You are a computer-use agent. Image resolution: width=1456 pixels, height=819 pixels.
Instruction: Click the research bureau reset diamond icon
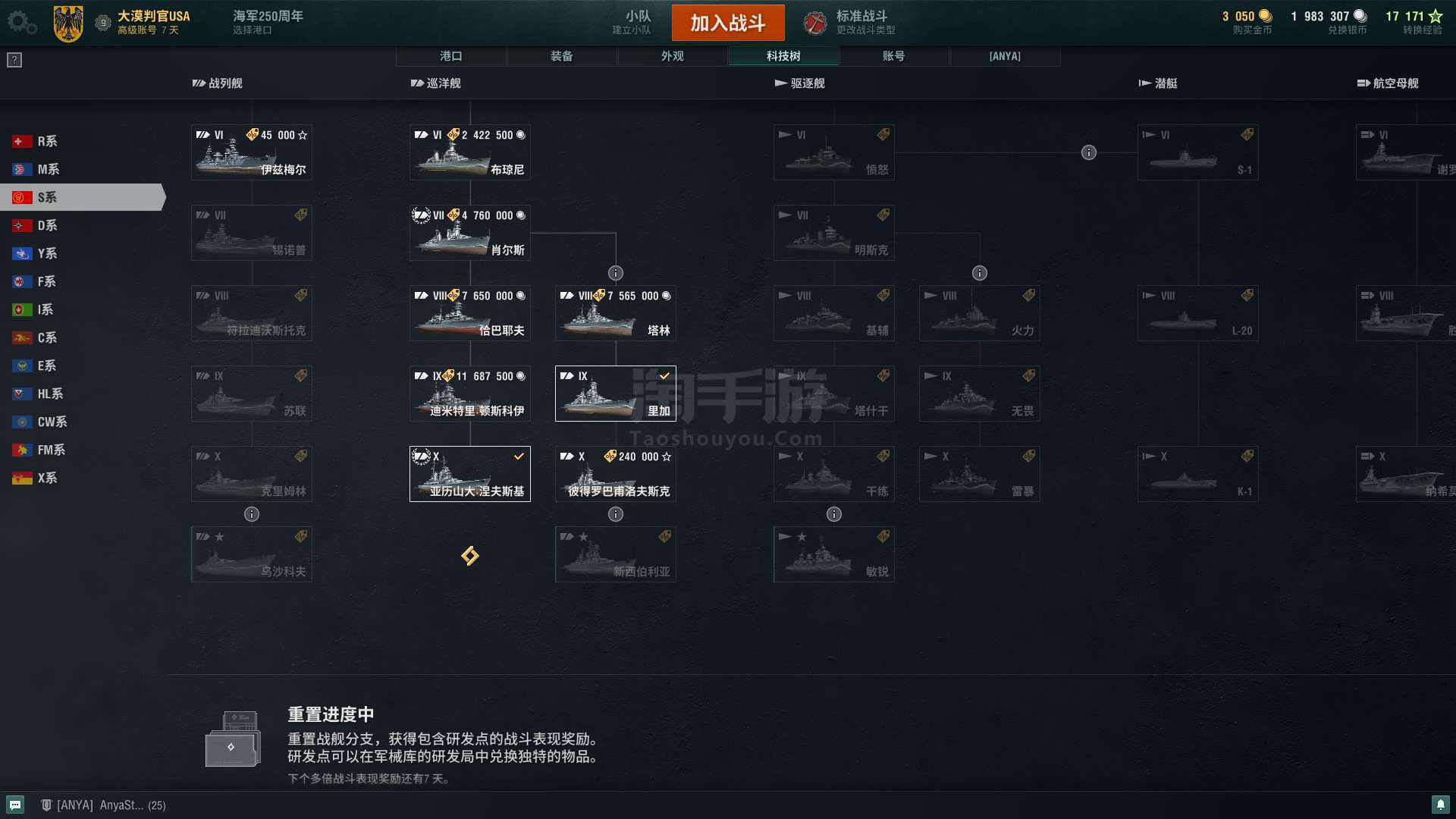(470, 556)
